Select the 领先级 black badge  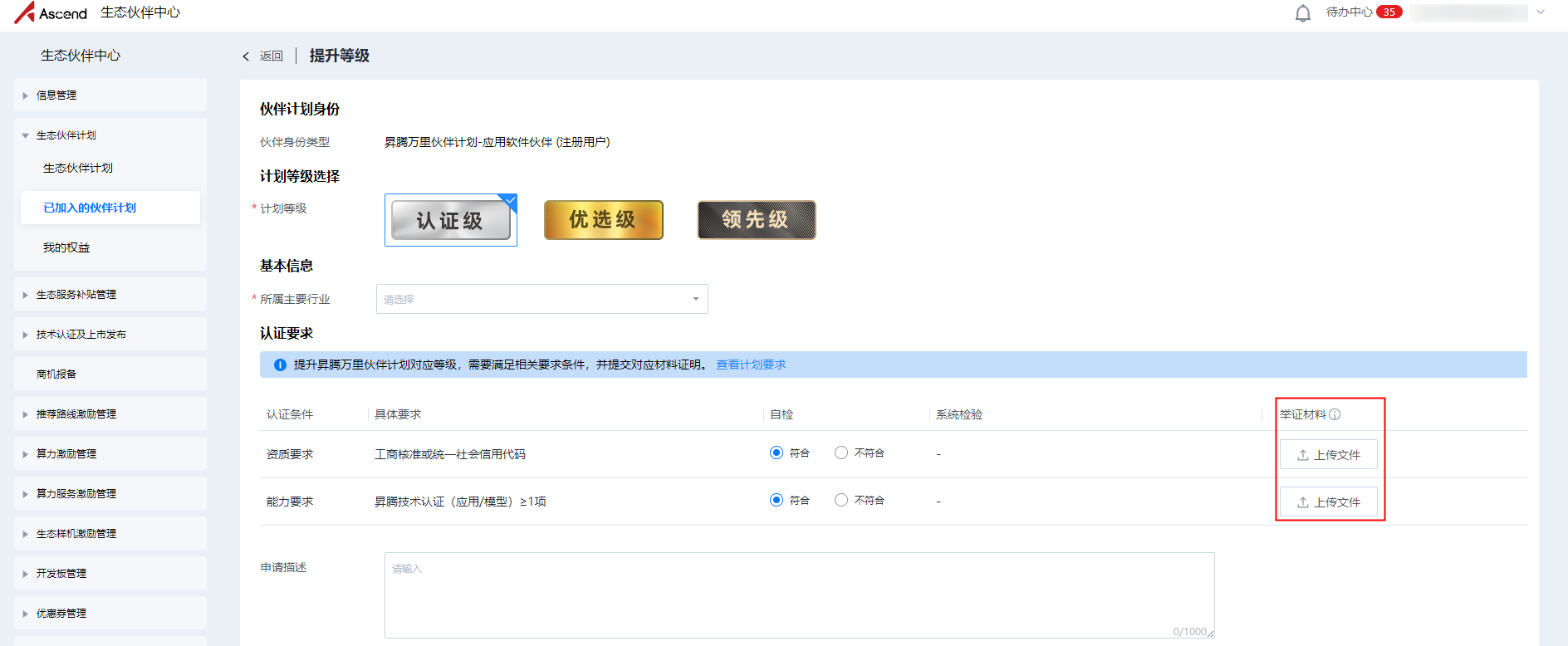coord(757,220)
